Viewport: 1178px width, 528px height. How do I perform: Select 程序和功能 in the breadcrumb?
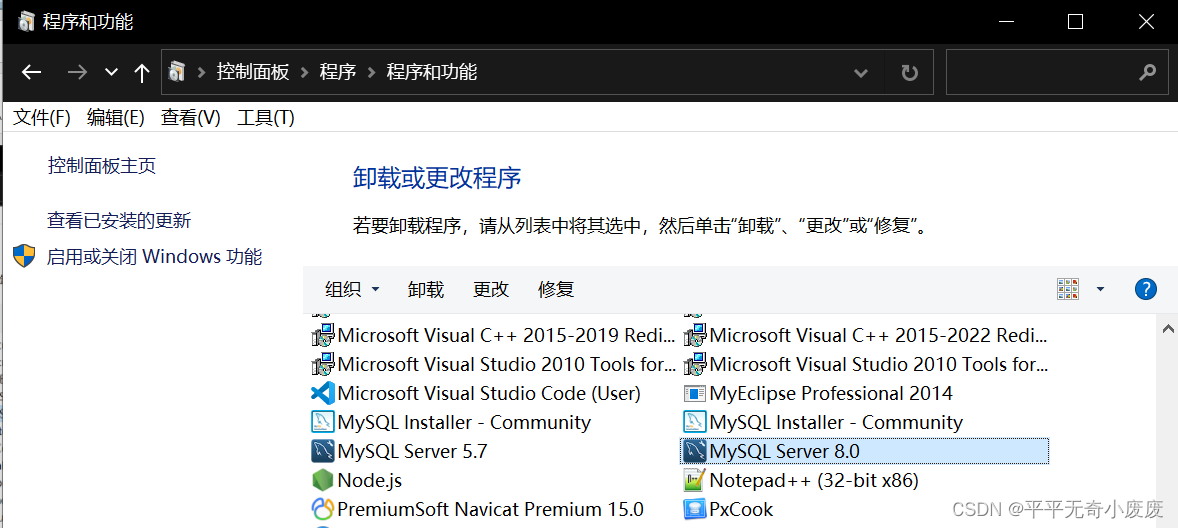(431, 72)
